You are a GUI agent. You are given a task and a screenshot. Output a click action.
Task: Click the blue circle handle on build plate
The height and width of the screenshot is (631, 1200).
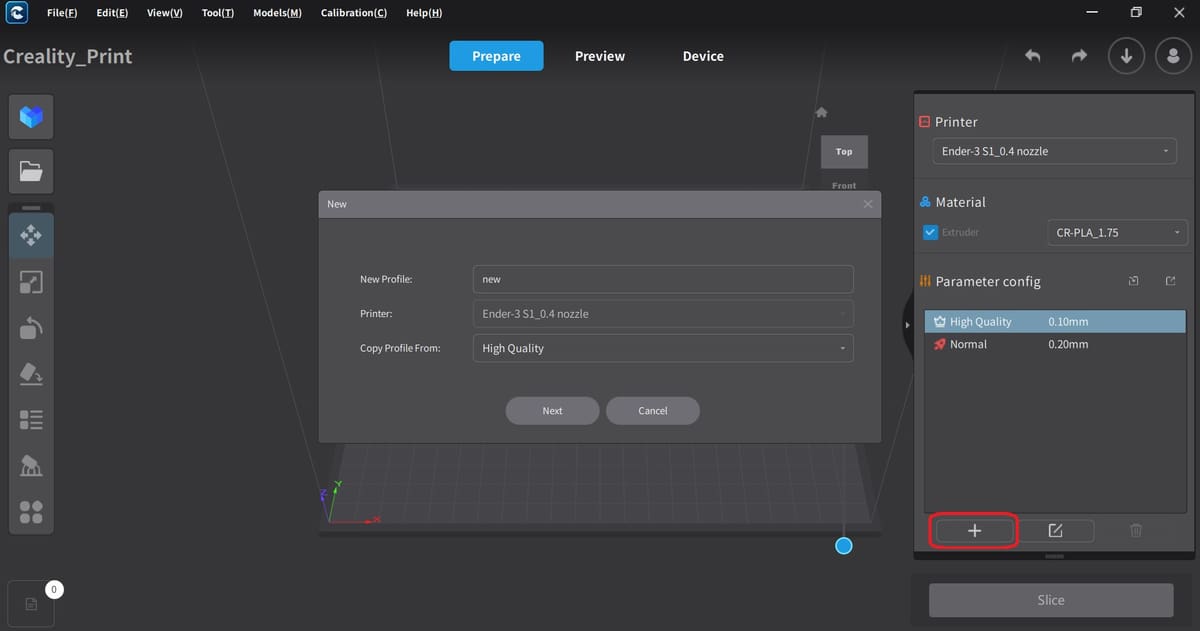[844, 546]
